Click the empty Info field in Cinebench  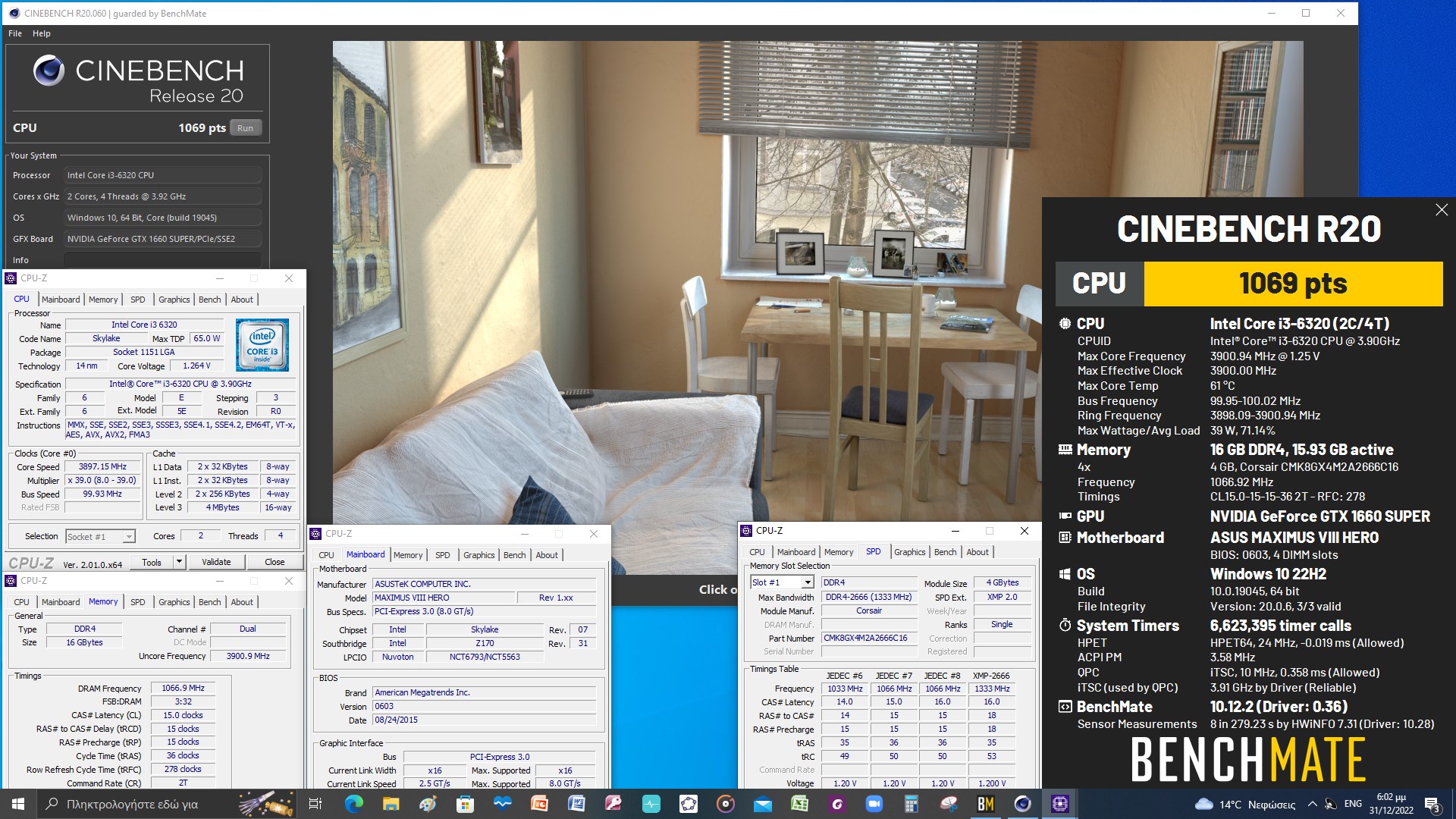pos(162,260)
